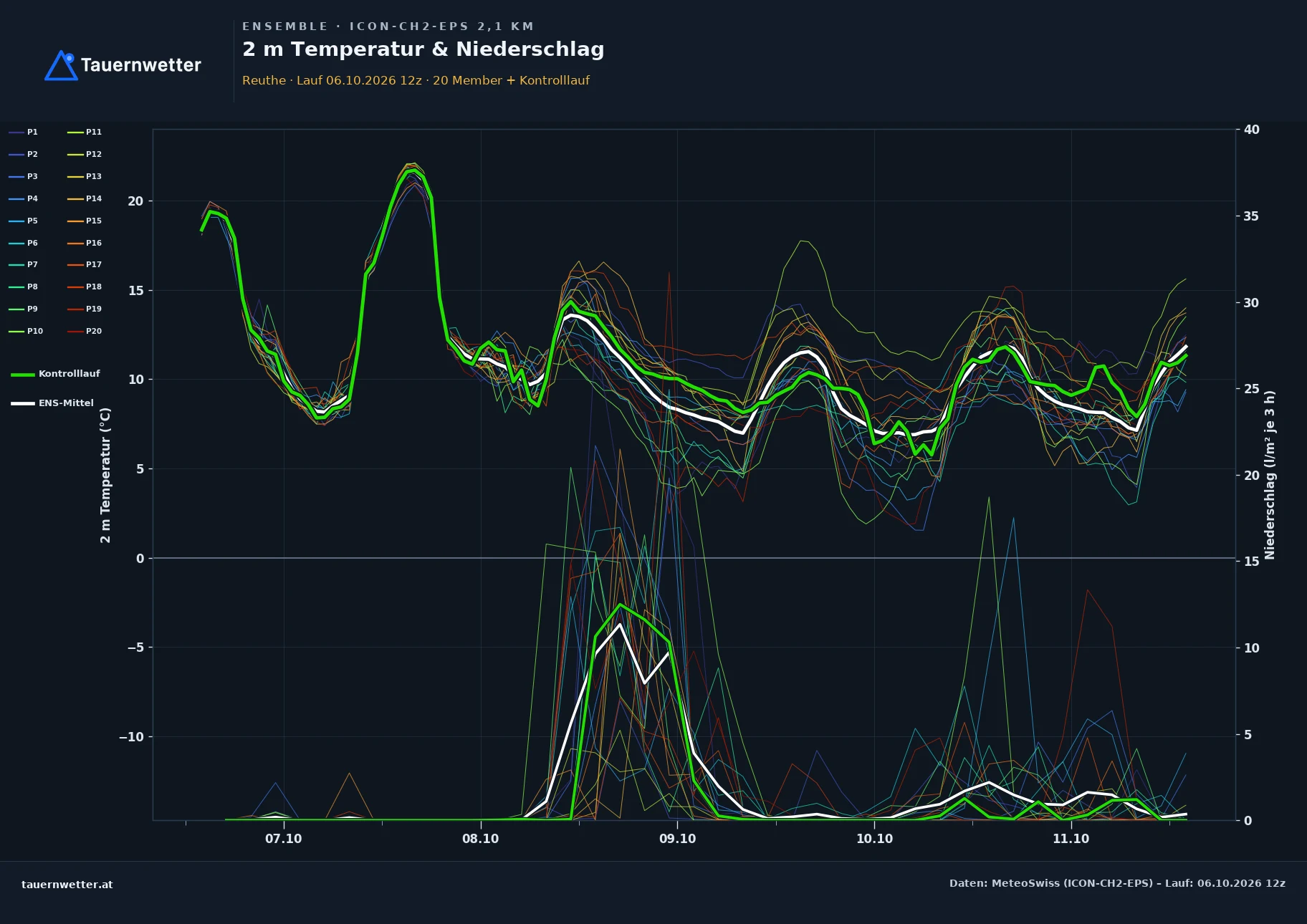Select legend item P18
1307x924 pixels.
coord(85,287)
